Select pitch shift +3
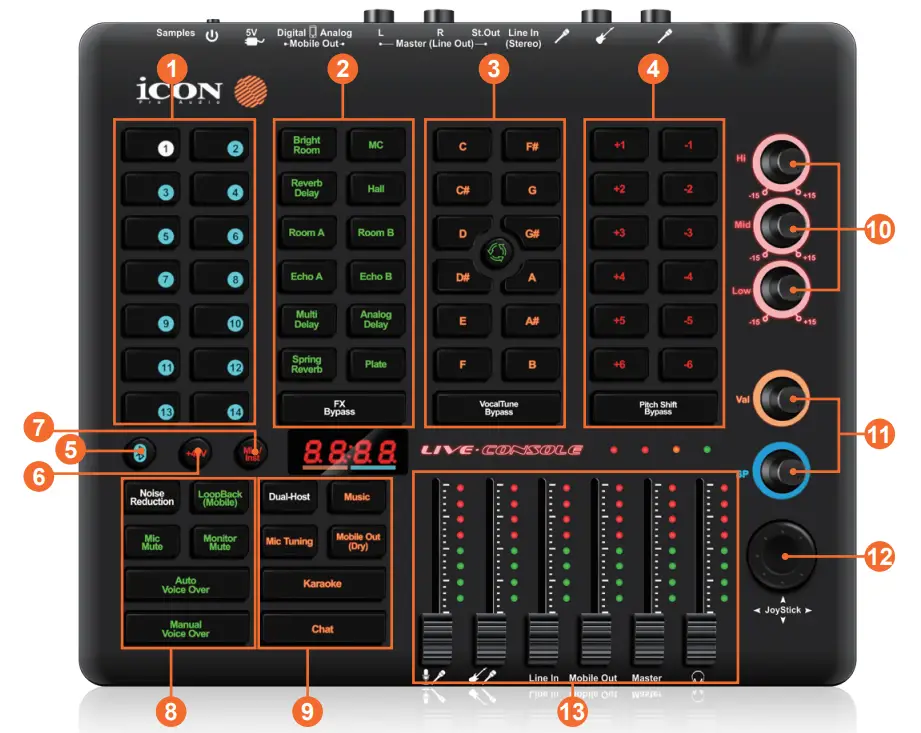This screenshot has height=733, width=921. pos(621,232)
